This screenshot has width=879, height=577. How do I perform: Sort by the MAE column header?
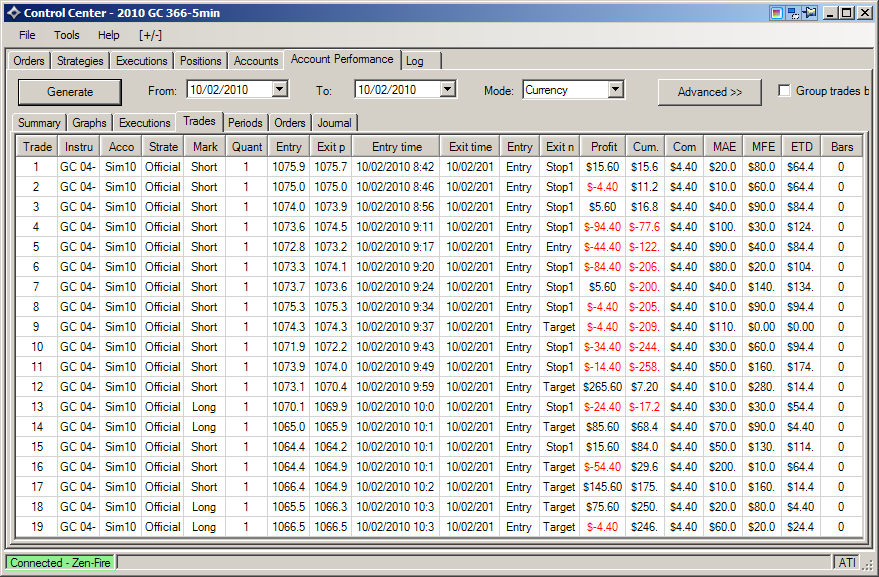tap(724, 146)
